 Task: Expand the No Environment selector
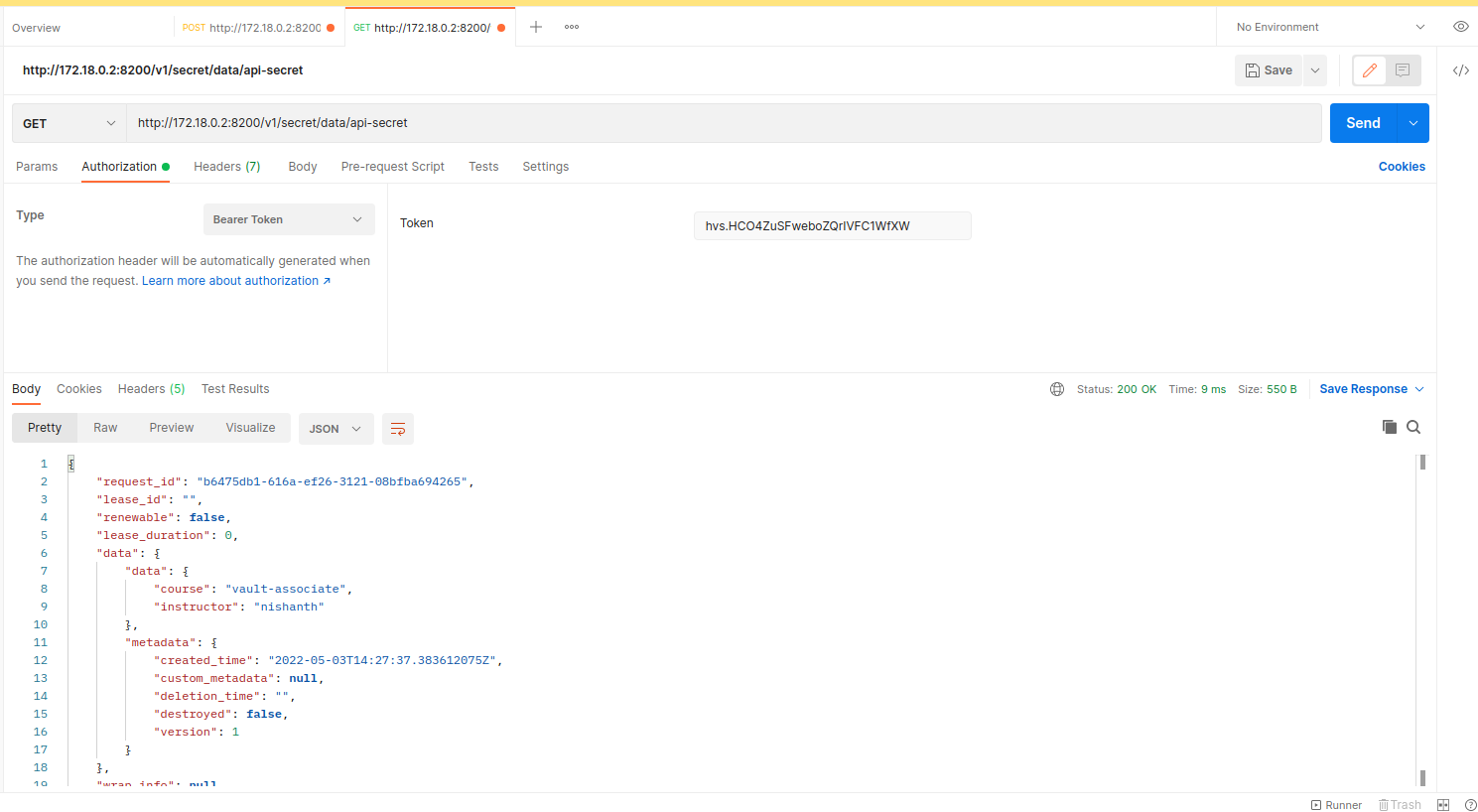1329,27
